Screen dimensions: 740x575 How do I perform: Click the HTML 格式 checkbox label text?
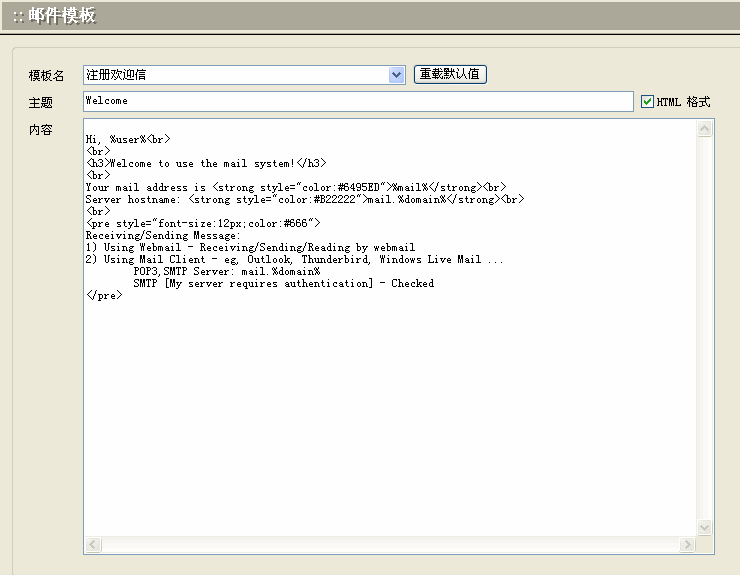pyautogui.click(x=683, y=102)
